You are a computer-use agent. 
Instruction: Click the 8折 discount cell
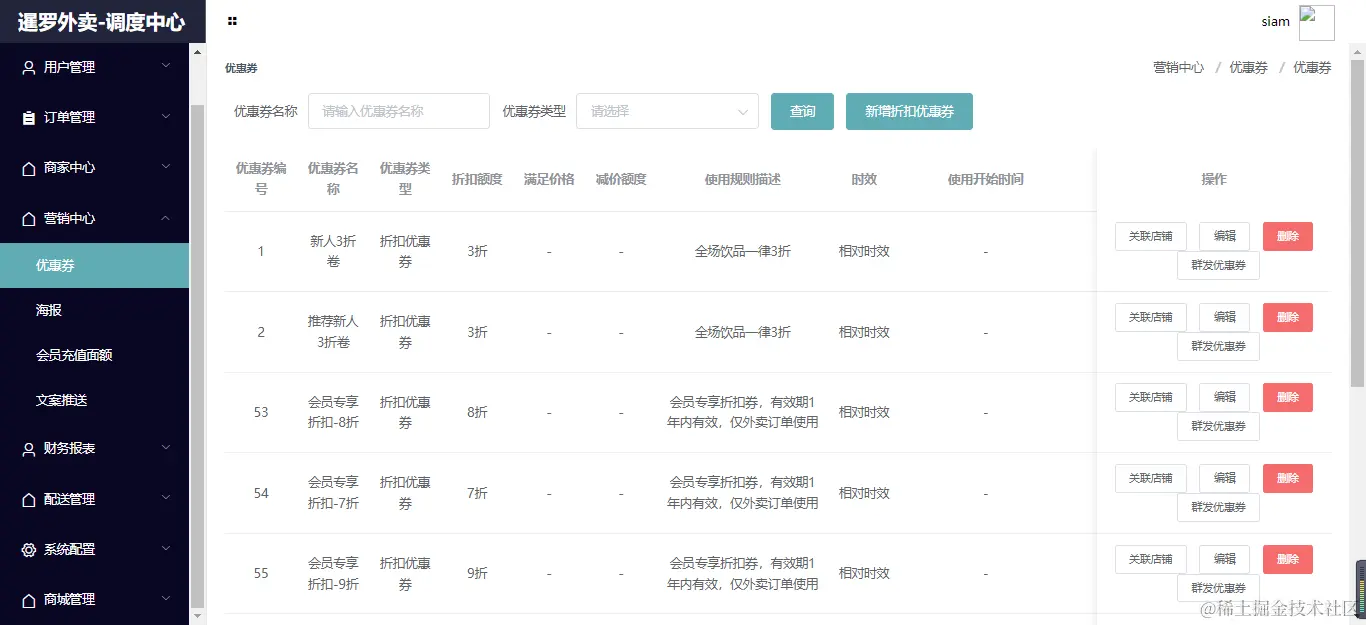pos(477,412)
